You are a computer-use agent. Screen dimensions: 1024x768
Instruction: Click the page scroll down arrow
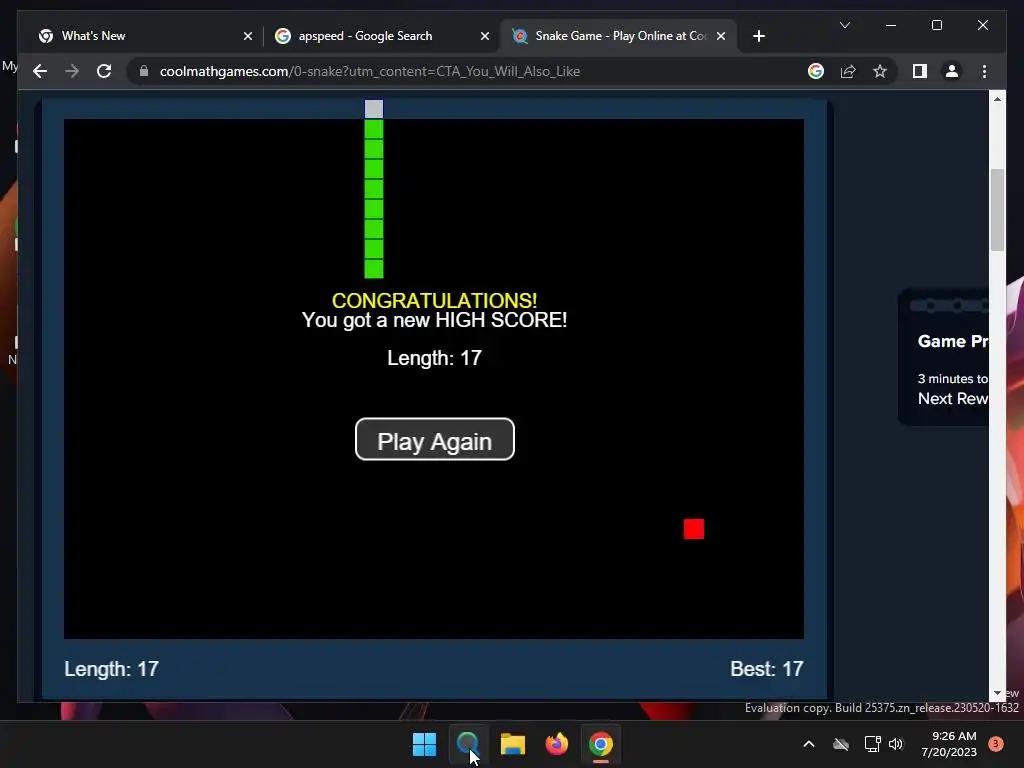(997, 693)
